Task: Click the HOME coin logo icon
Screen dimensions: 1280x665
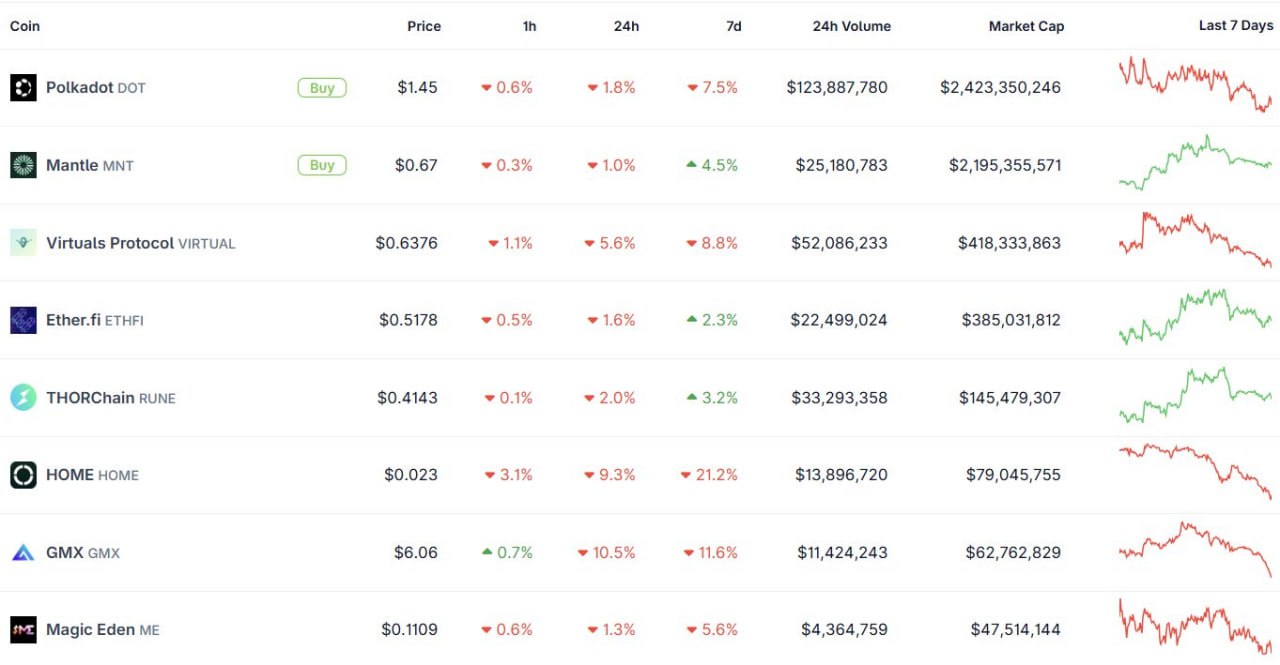Action: [23, 475]
